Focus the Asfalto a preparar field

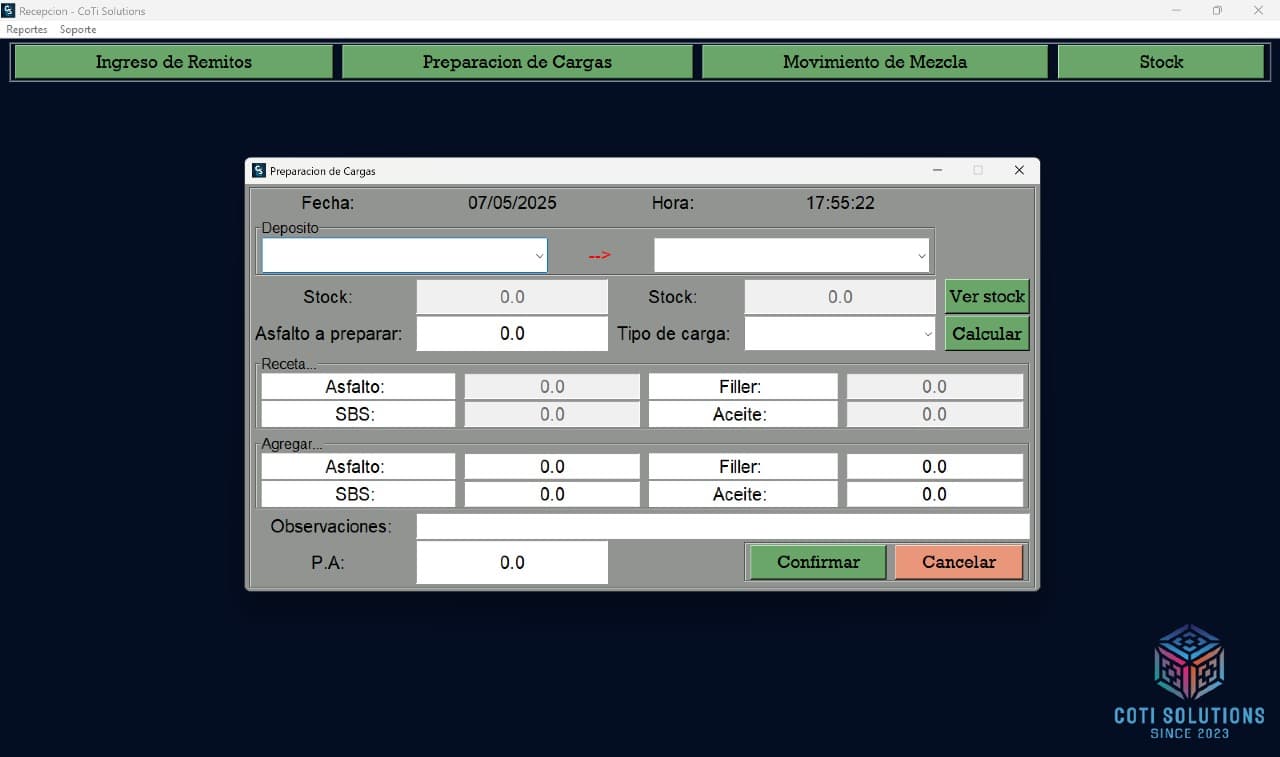[511, 334]
